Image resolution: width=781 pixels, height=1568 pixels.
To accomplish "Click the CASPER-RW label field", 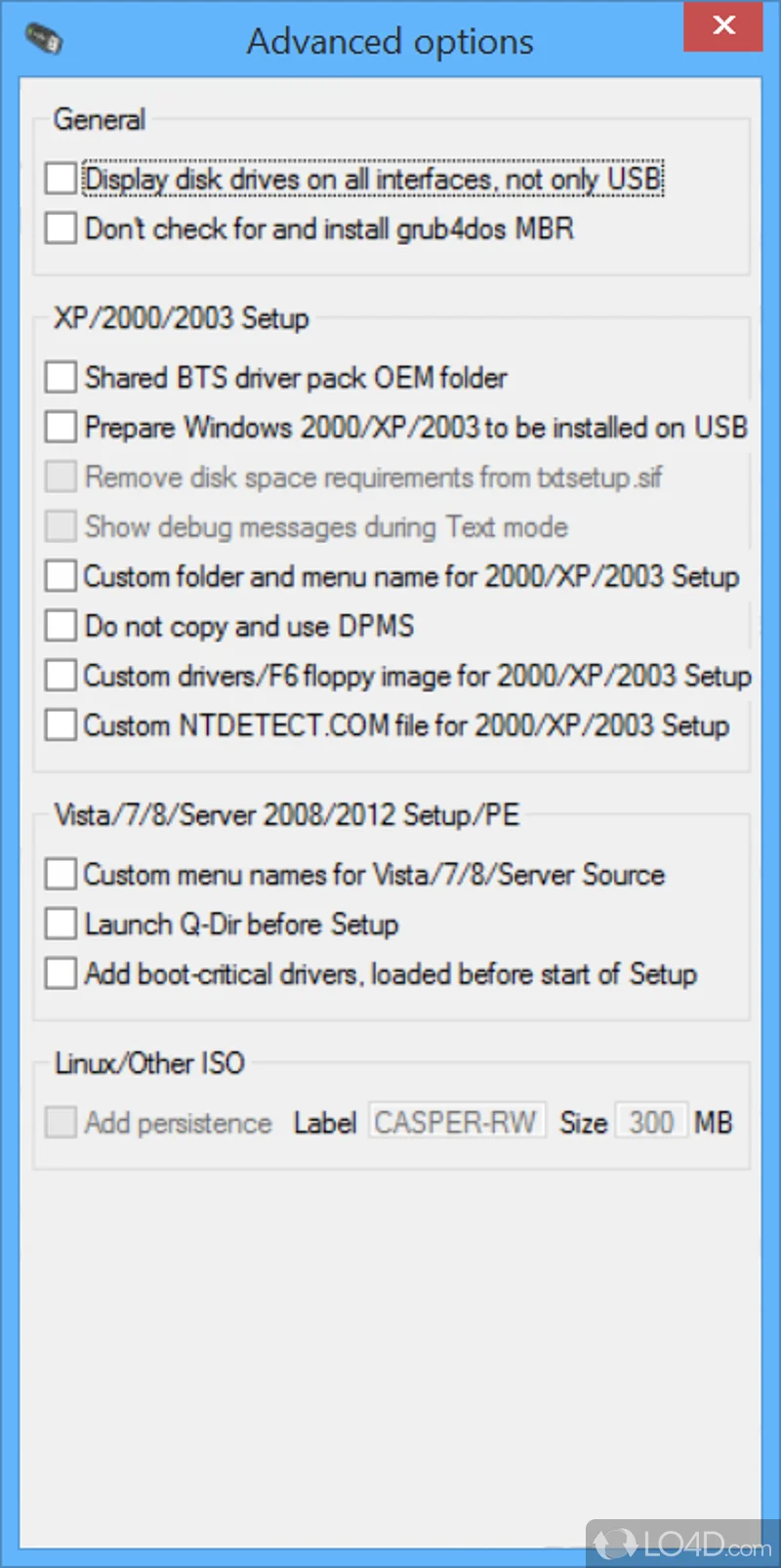I will [457, 1123].
